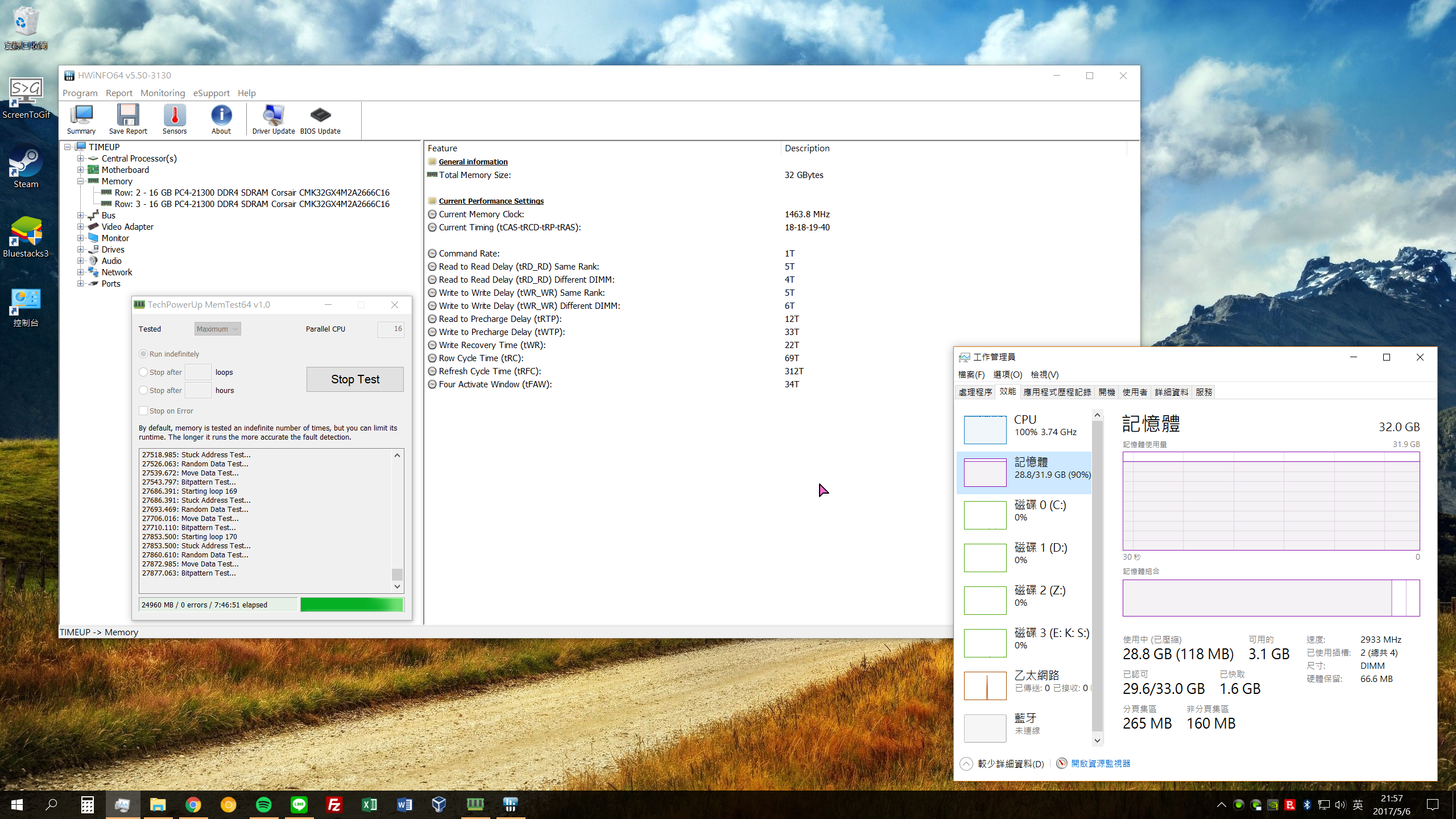This screenshot has width=1456, height=819.
Task: Click the loops count input field
Action: pos(198,372)
